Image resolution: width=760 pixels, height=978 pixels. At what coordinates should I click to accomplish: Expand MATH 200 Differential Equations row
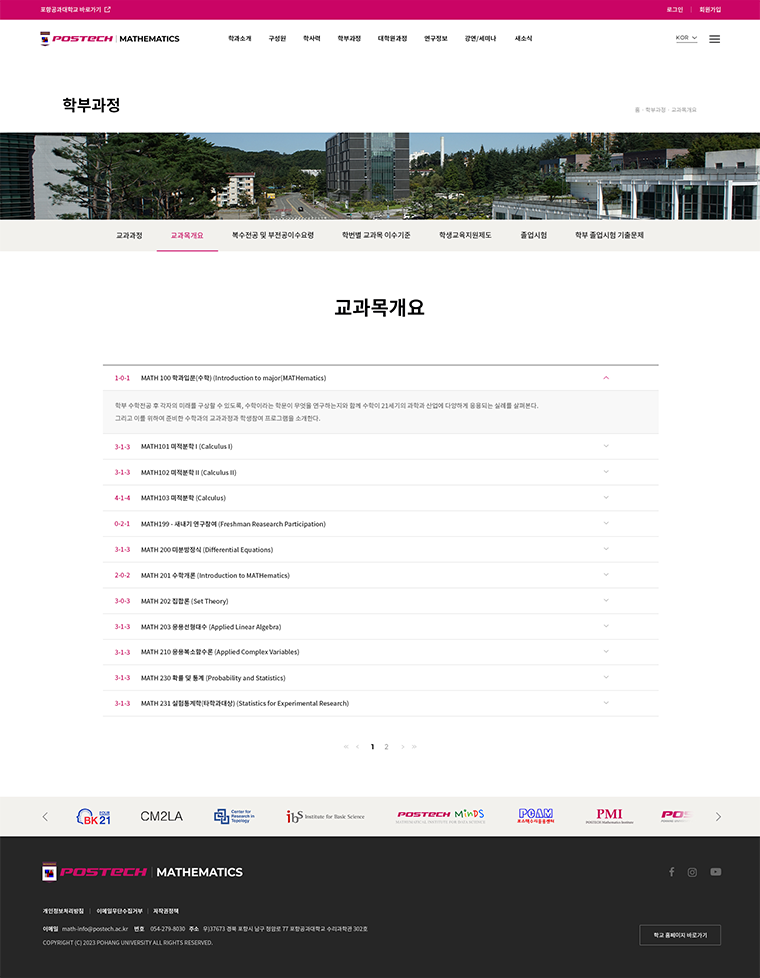(381, 550)
